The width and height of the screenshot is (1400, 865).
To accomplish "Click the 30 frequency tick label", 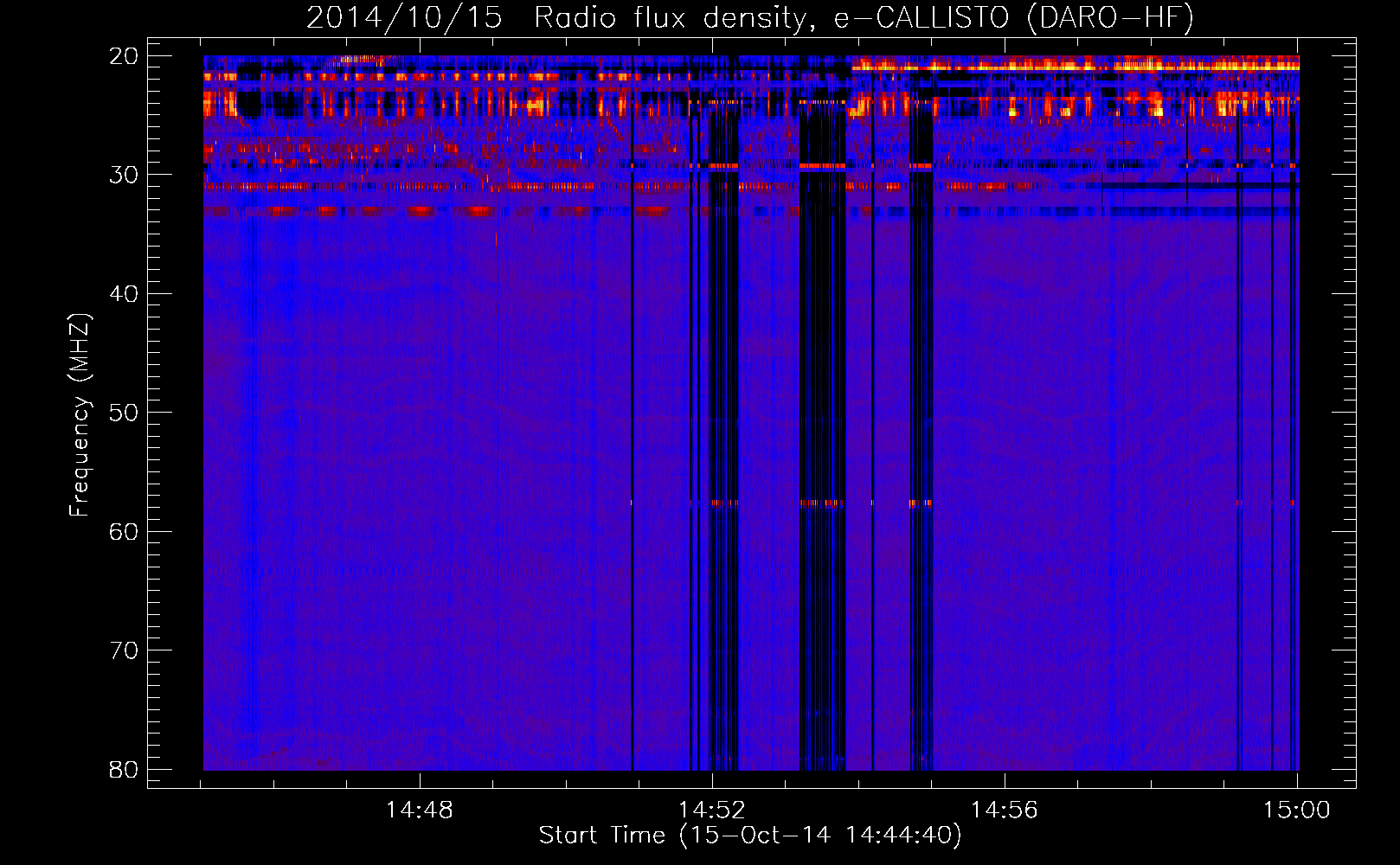I will point(124,175).
